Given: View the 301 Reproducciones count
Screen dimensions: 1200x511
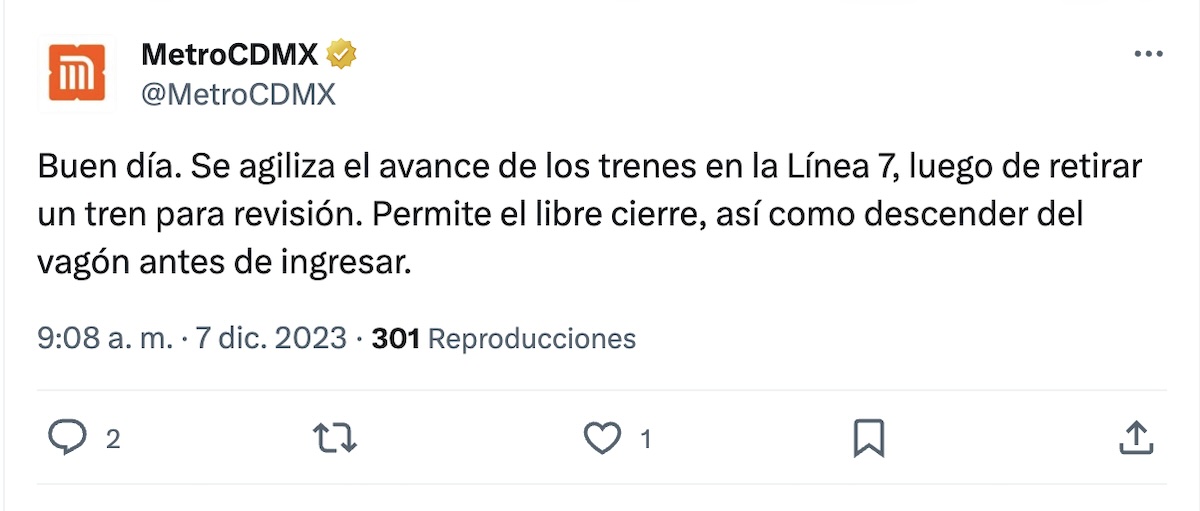Looking at the screenshot, I should pos(503,338).
